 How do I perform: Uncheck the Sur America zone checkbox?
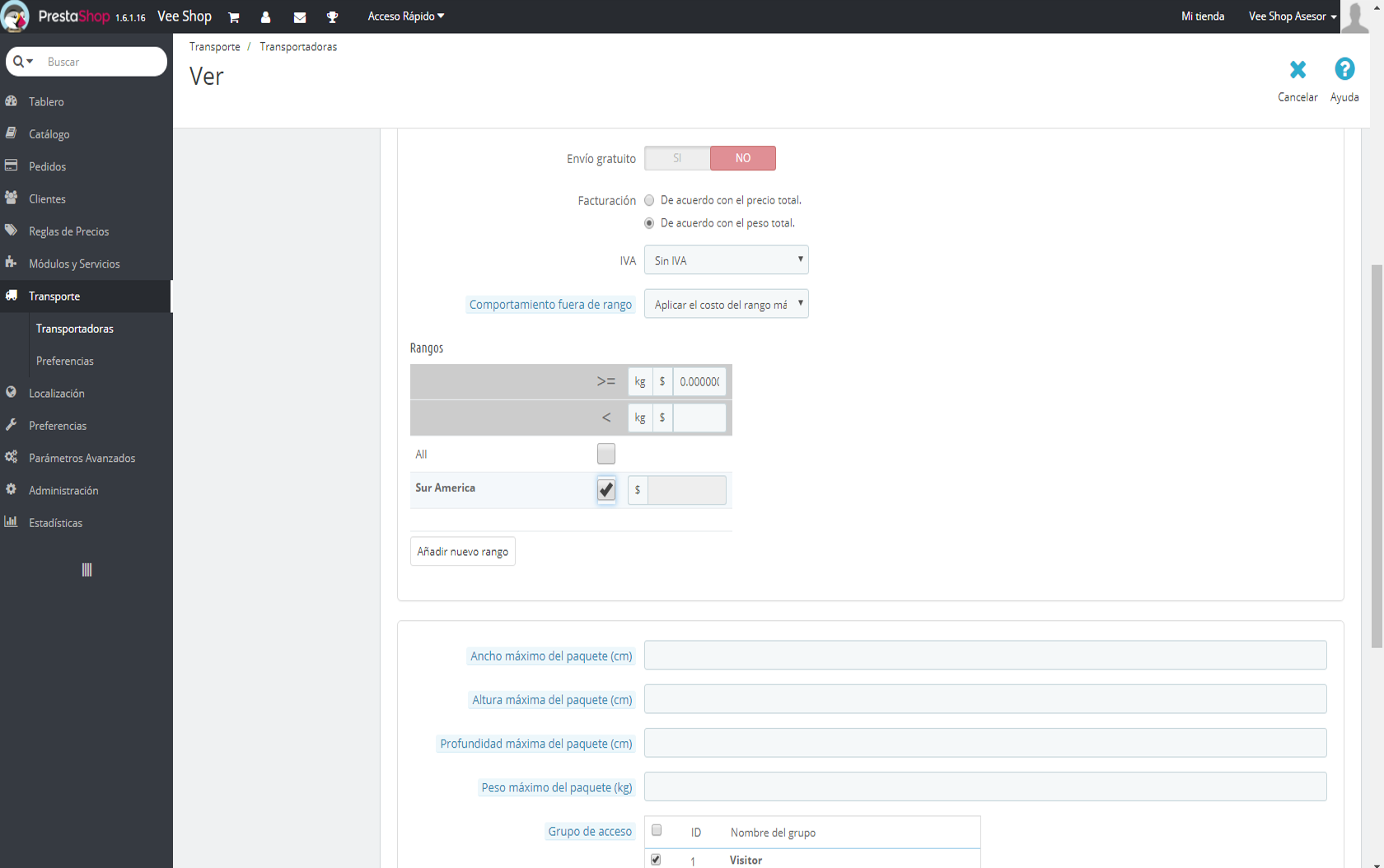[x=606, y=490]
